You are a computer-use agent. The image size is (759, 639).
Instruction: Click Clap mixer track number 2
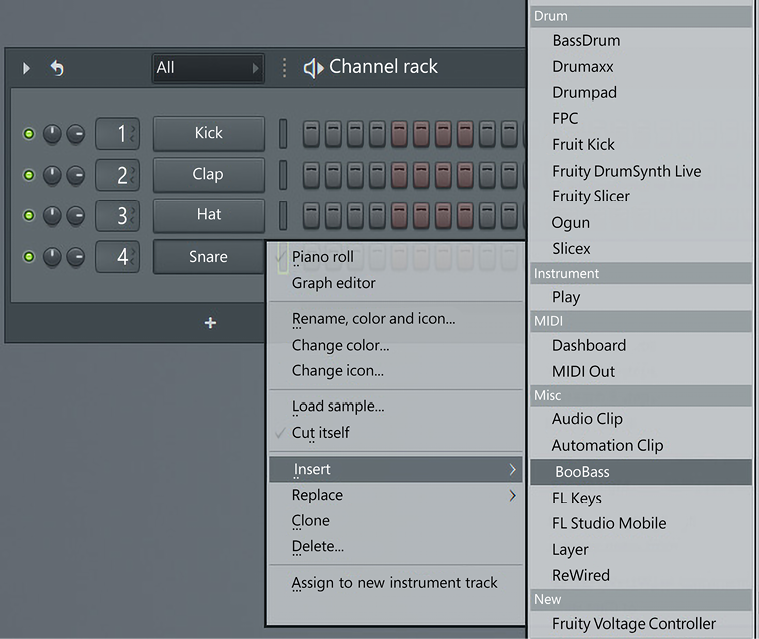coord(118,175)
